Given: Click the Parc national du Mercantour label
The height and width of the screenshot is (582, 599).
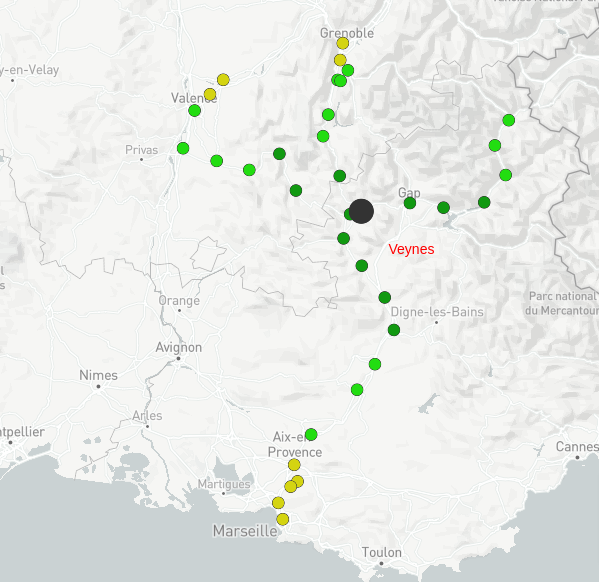Looking at the screenshot, I should tap(562, 303).
